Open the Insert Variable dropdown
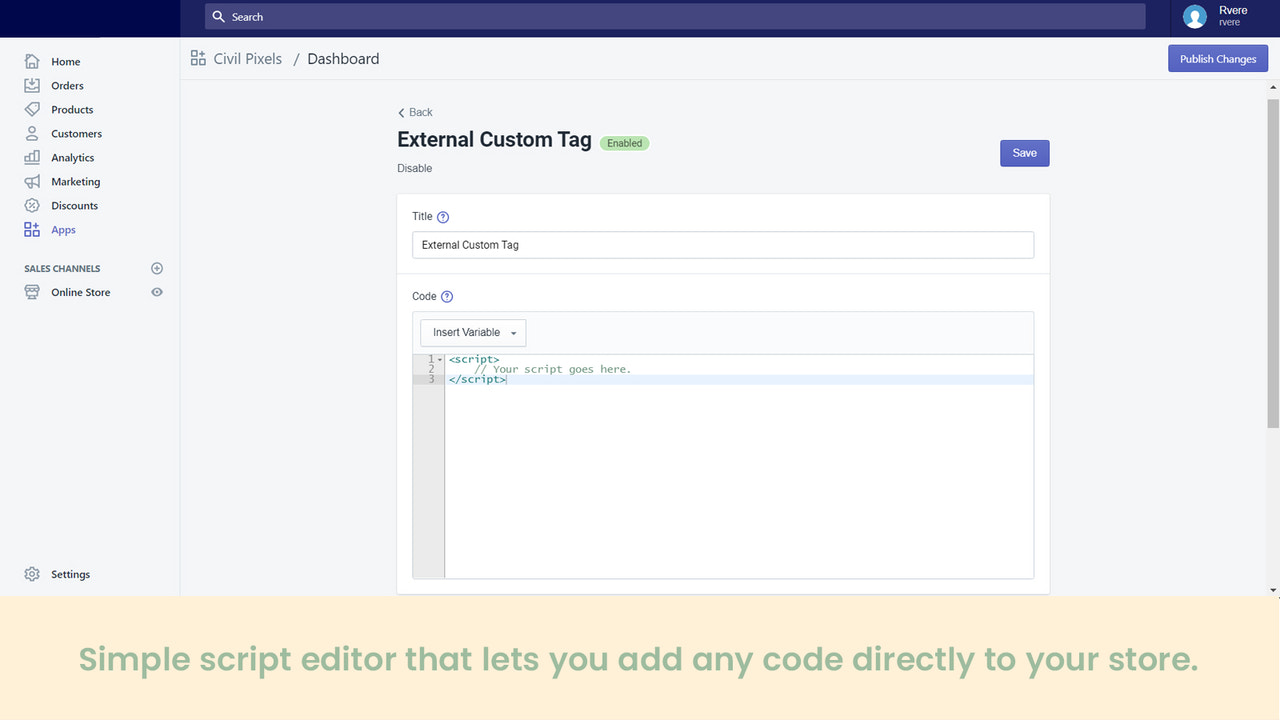This screenshot has width=1280, height=720. coord(471,332)
